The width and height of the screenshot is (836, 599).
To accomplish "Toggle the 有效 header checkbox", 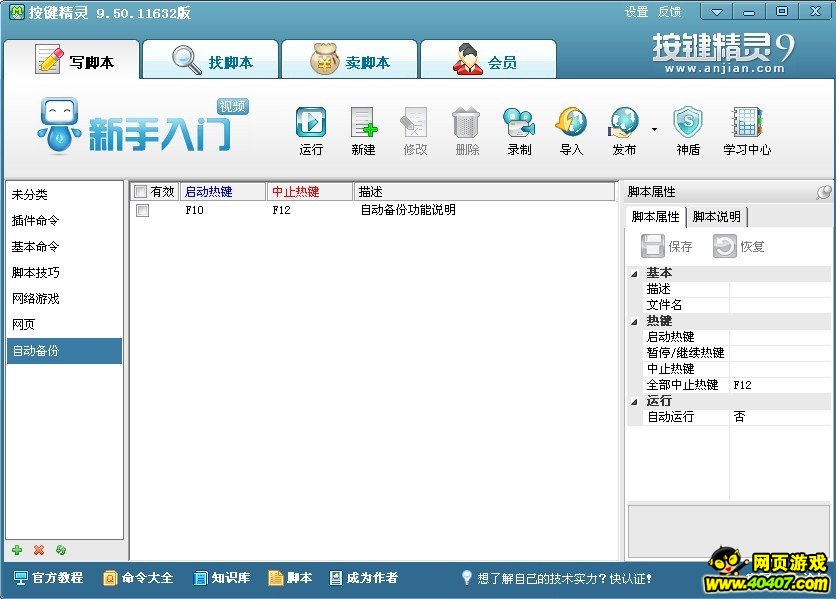I will [141, 191].
